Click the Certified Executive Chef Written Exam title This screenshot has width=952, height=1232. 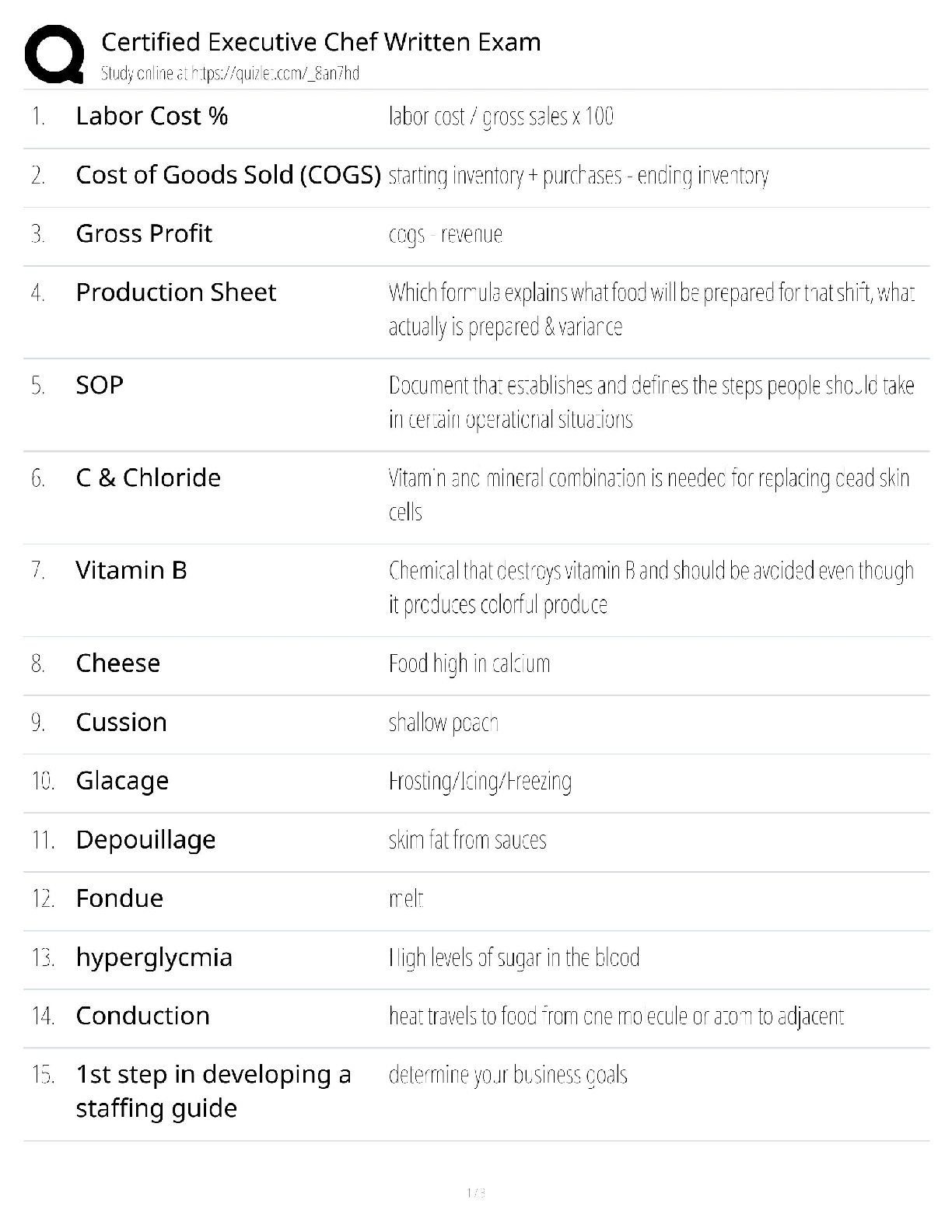[320, 42]
